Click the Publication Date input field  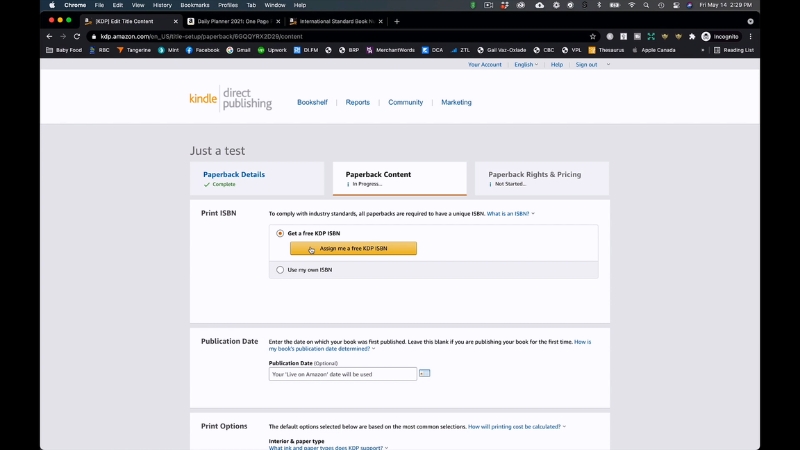tap(343, 374)
